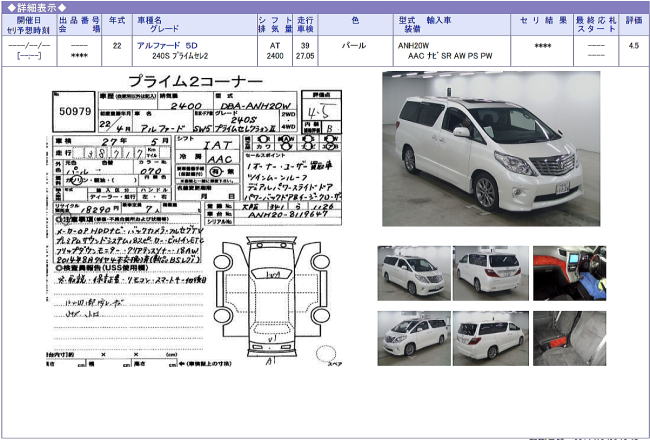The width and height of the screenshot is (650, 440).
Task: Click the ◆詳細表示◆ section header
Action: click(37, 7)
